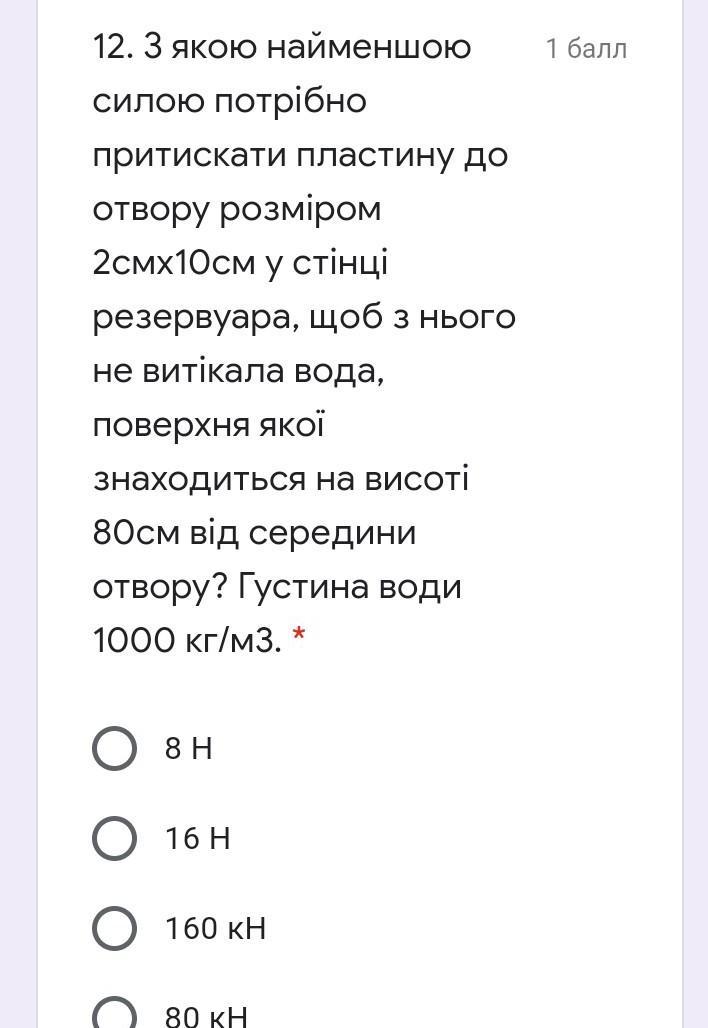Click the line "80см від середини"
708x1028 pixels.
pyautogui.click(x=254, y=532)
